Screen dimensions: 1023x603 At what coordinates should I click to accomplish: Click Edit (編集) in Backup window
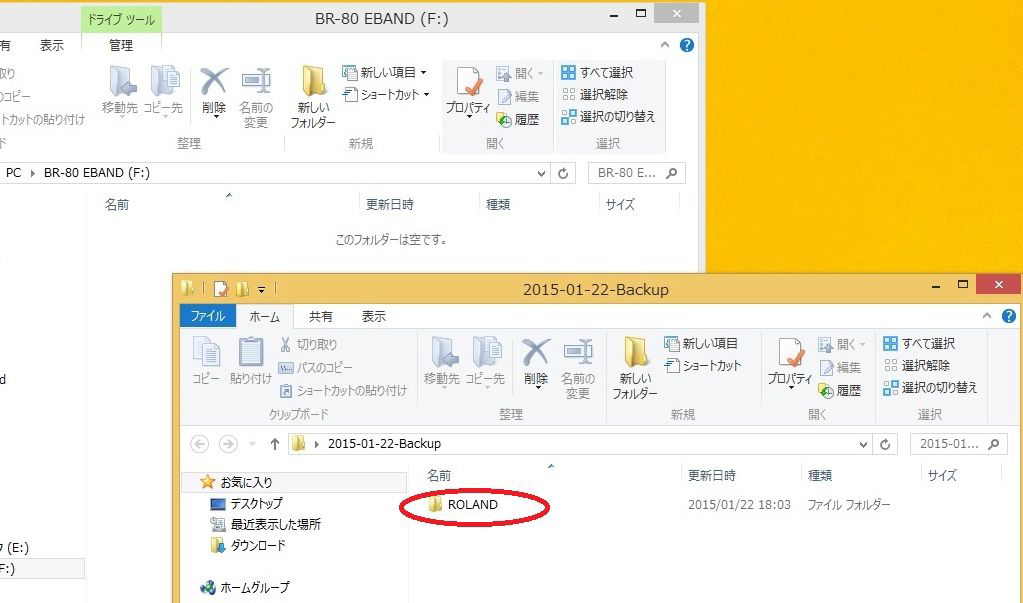pyautogui.click(x=840, y=367)
